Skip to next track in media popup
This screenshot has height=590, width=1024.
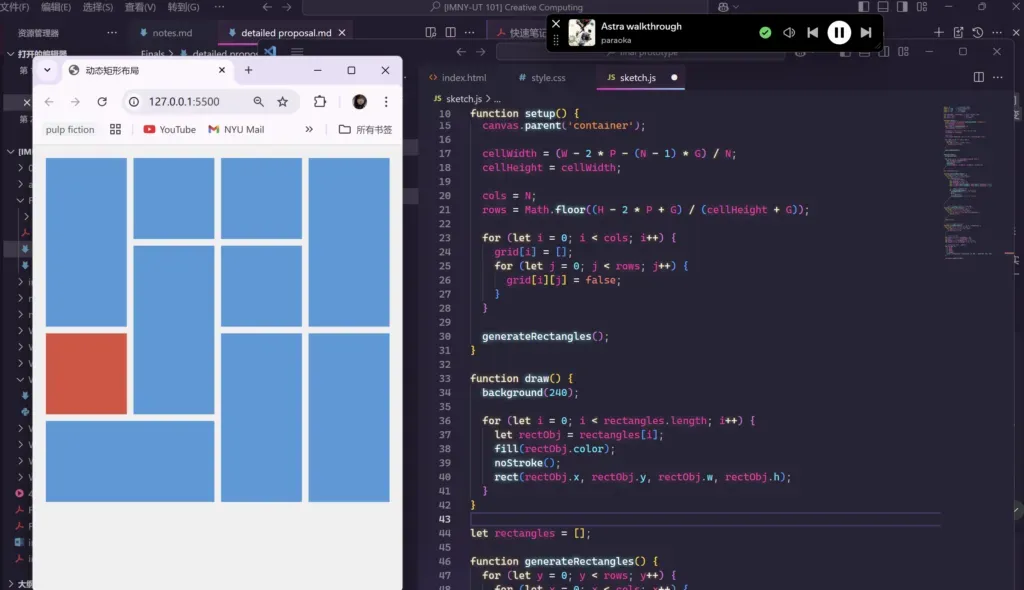[x=865, y=32]
